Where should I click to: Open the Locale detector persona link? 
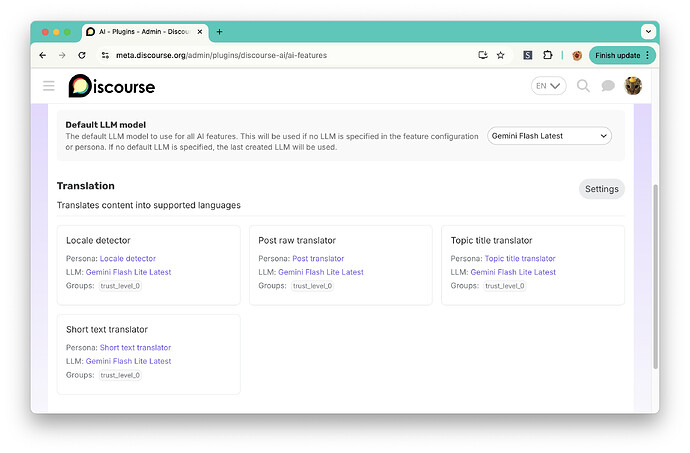point(128,258)
